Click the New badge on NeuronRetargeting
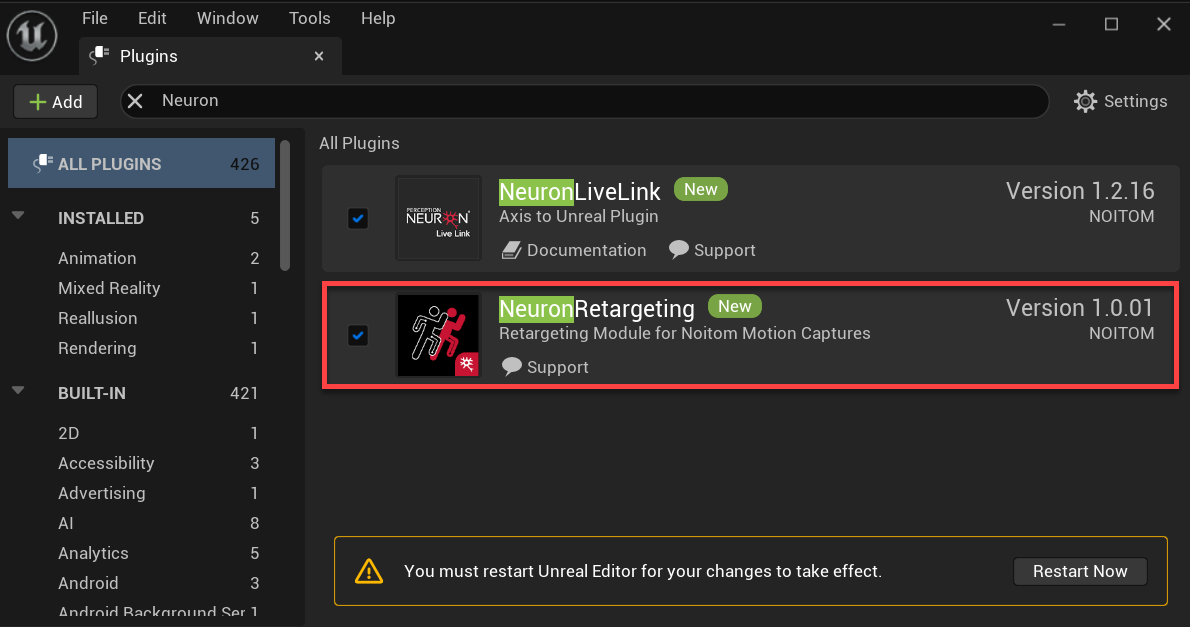The height and width of the screenshot is (627, 1190). click(735, 306)
